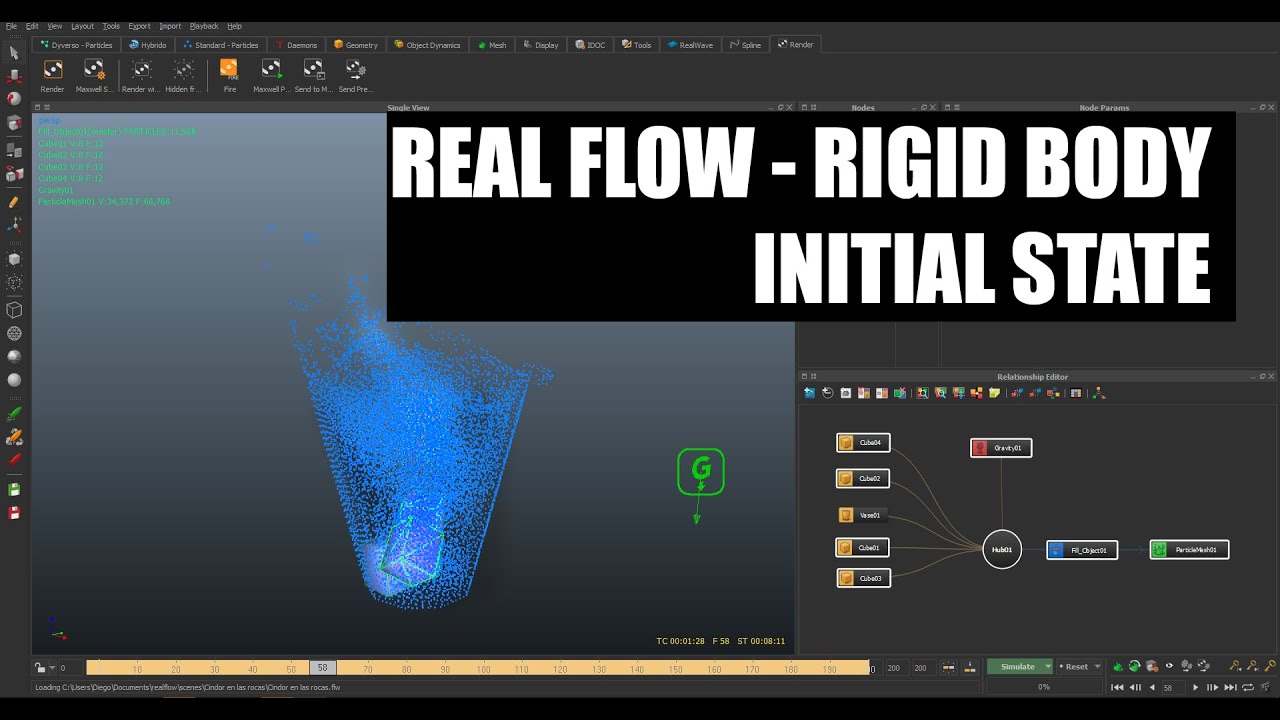This screenshot has height=720, width=1280.
Task: Toggle the timeline lock icon
Action: 40,668
